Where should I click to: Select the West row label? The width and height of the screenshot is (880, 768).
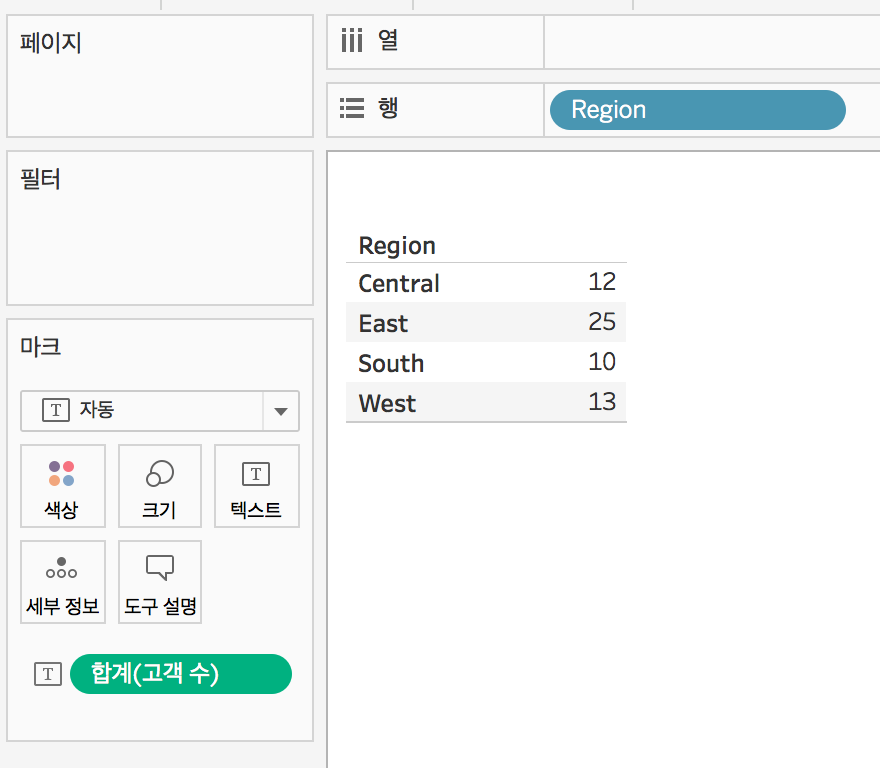pos(387,404)
